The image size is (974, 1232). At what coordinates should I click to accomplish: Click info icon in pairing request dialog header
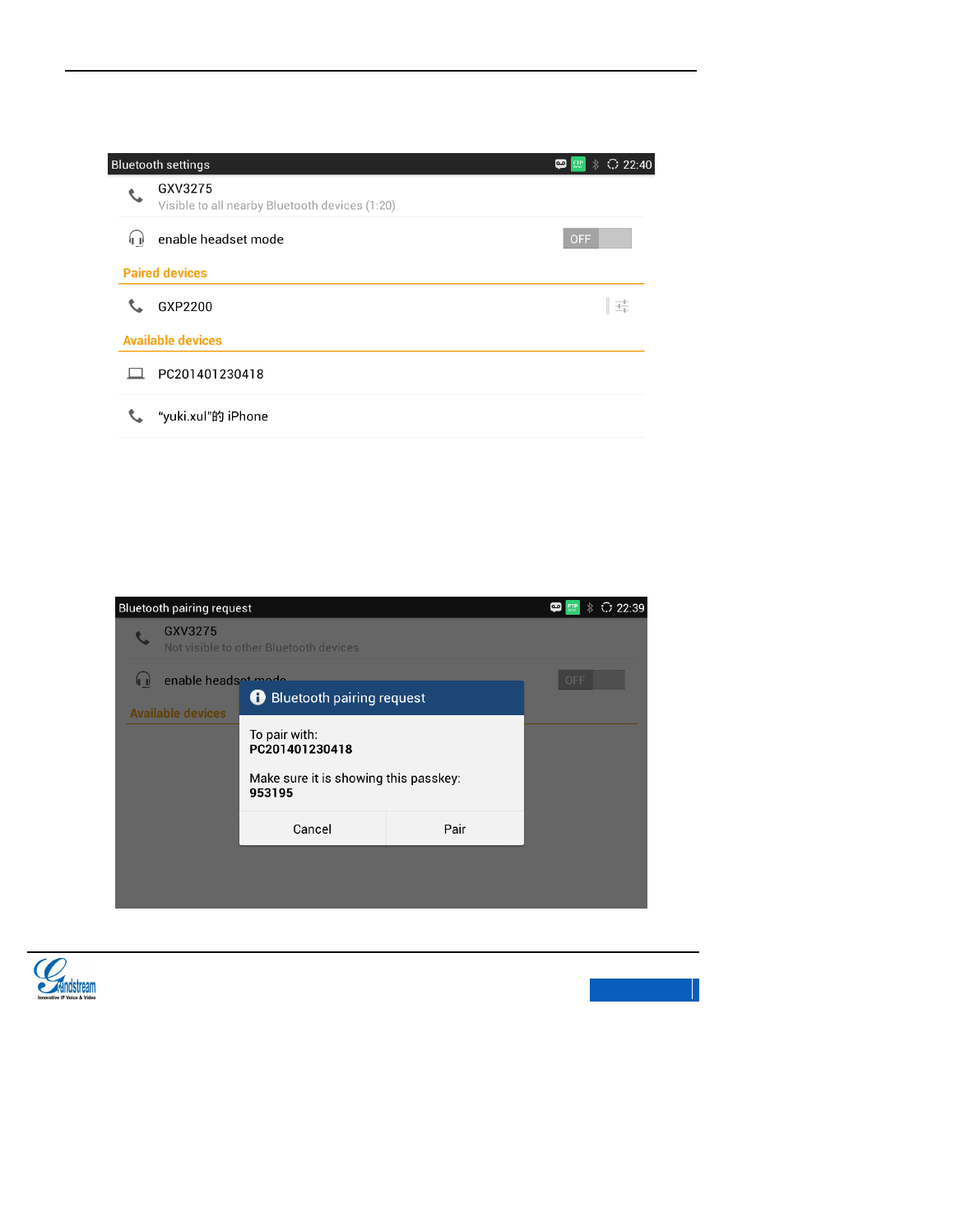pos(257,698)
